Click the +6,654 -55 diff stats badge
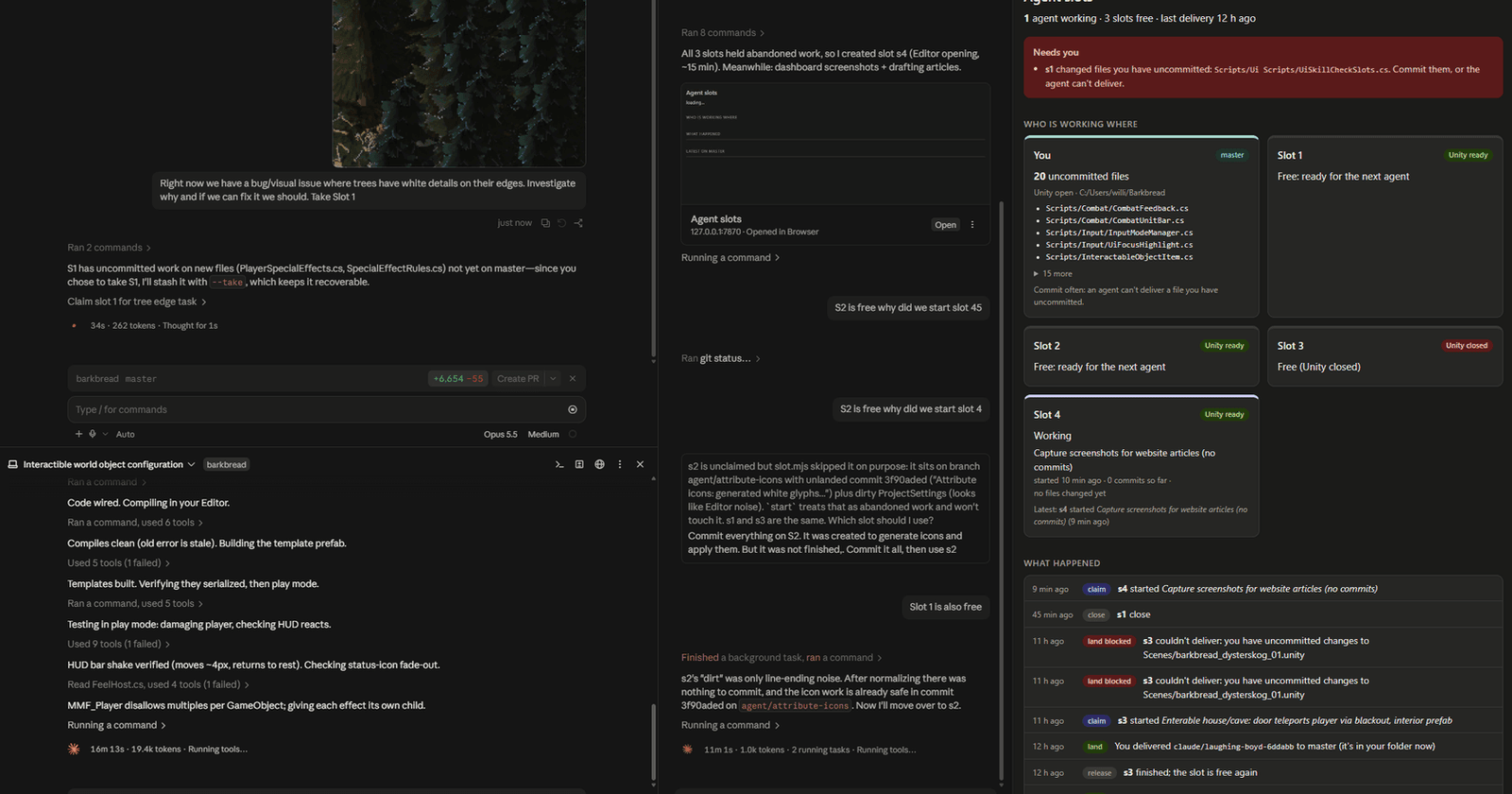Viewport: 1512px width, 794px height. click(x=458, y=378)
